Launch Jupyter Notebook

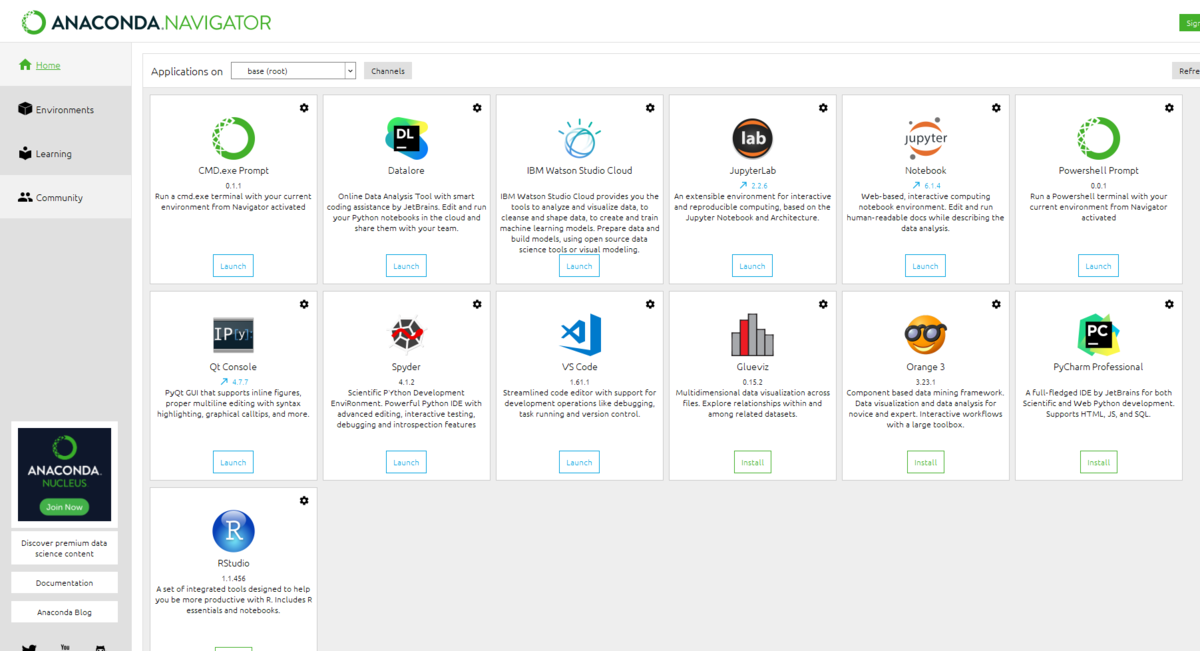(x=925, y=266)
